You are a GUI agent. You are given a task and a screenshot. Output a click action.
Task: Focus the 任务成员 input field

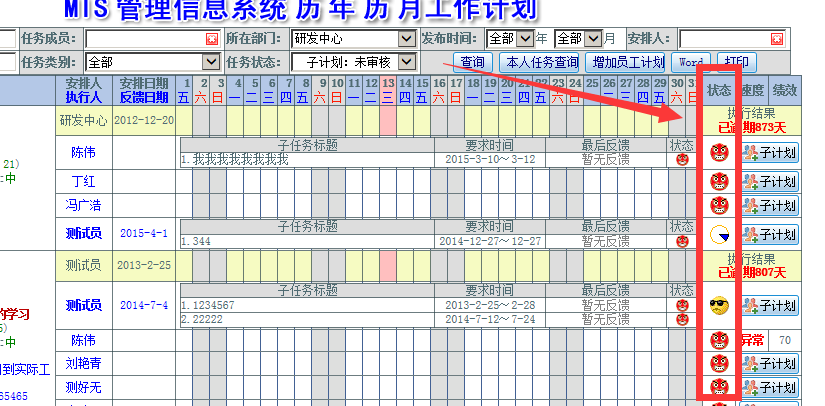[153, 39]
